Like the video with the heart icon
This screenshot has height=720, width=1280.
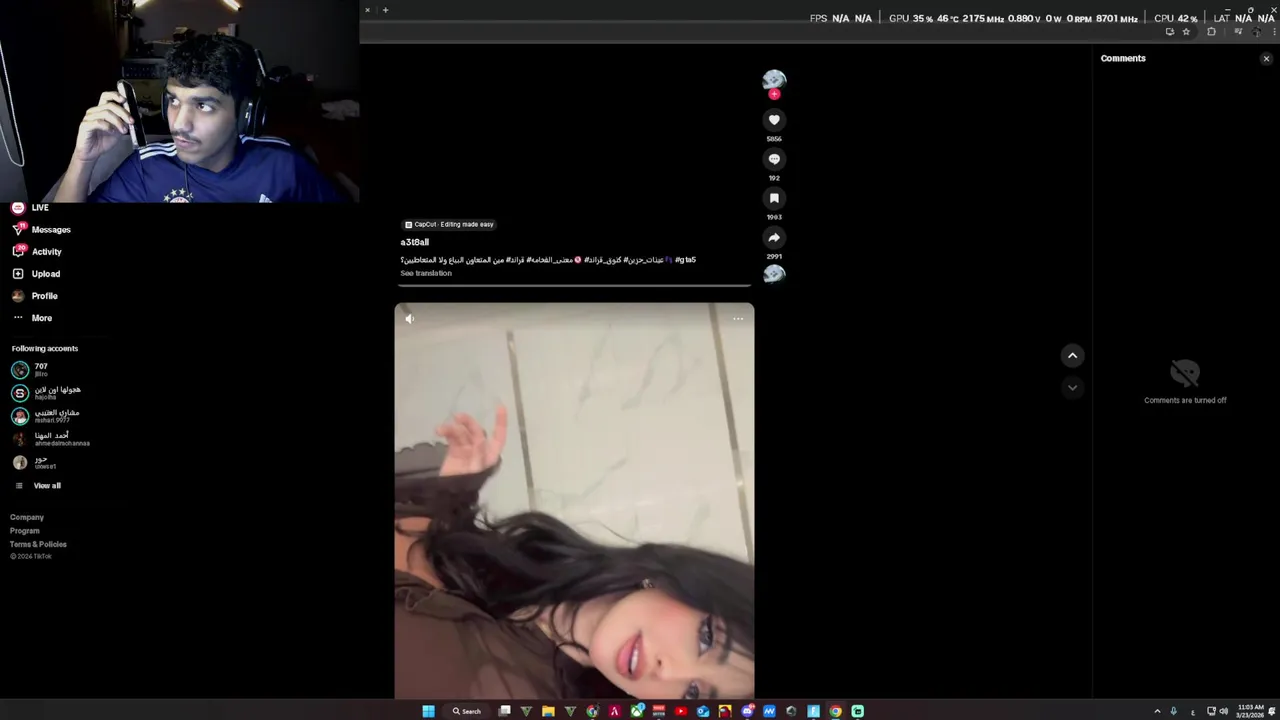774,120
